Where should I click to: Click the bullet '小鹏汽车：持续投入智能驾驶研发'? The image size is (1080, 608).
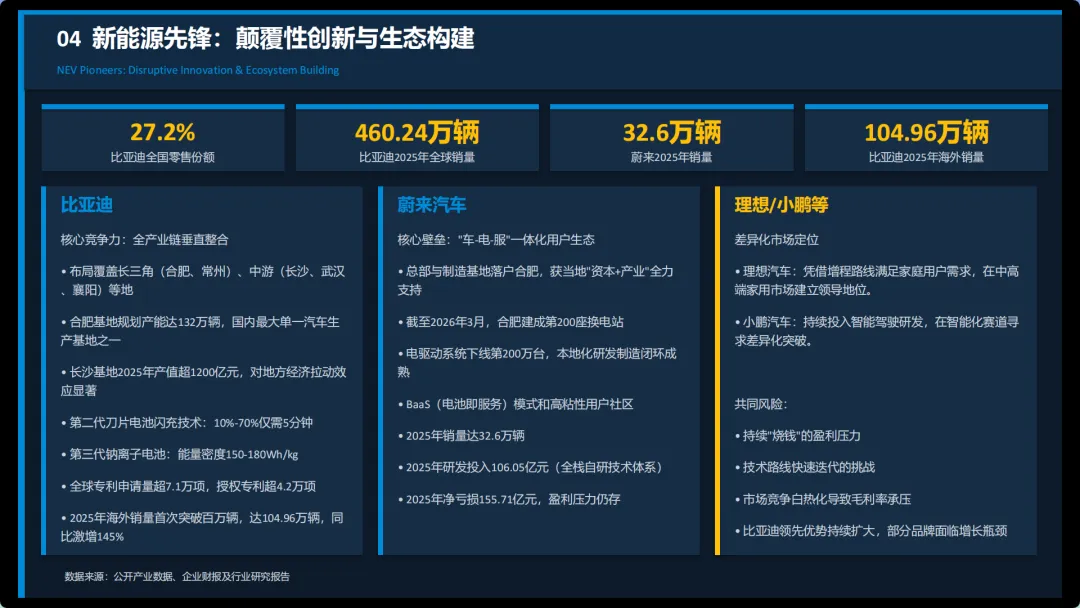[877, 331]
